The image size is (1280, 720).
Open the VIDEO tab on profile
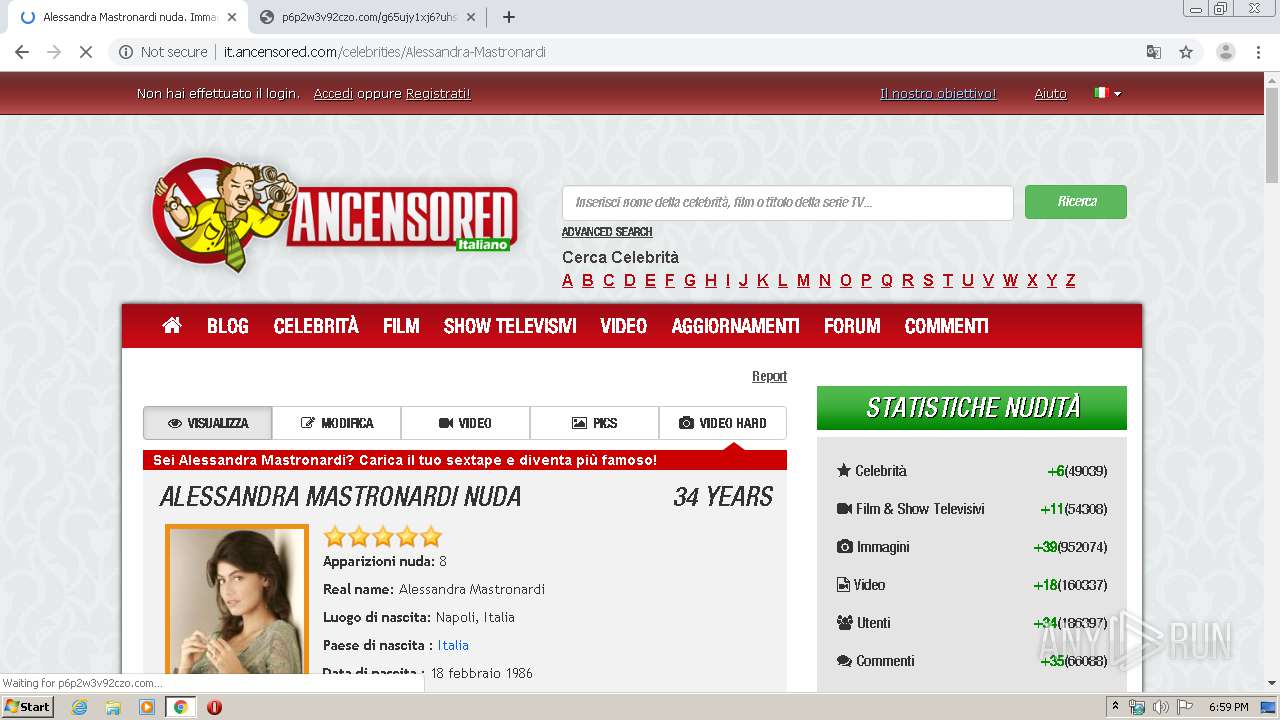pyautogui.click(x=466, y=423)
